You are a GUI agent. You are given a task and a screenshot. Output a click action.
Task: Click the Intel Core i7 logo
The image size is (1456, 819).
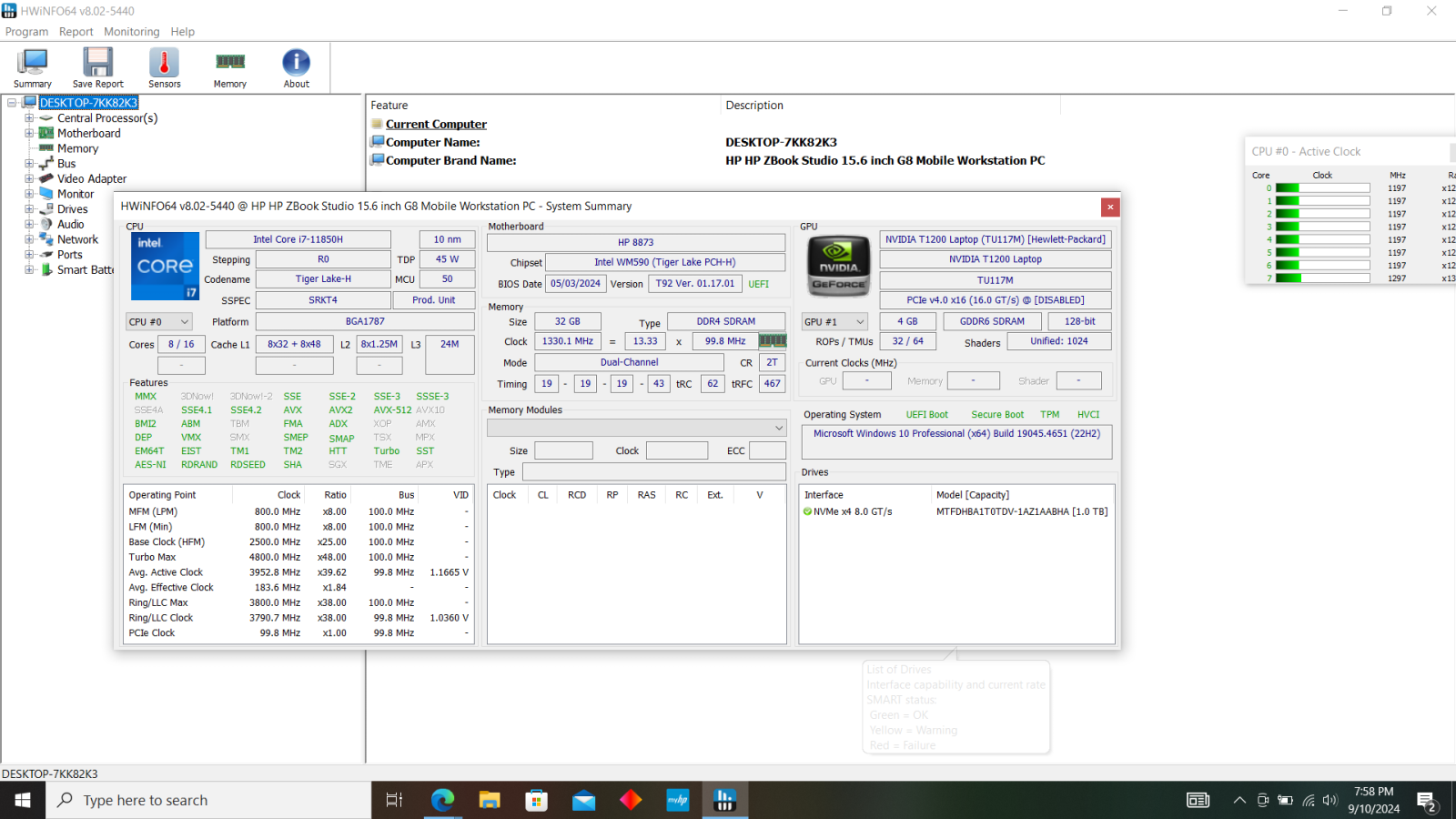click(165, 266)
